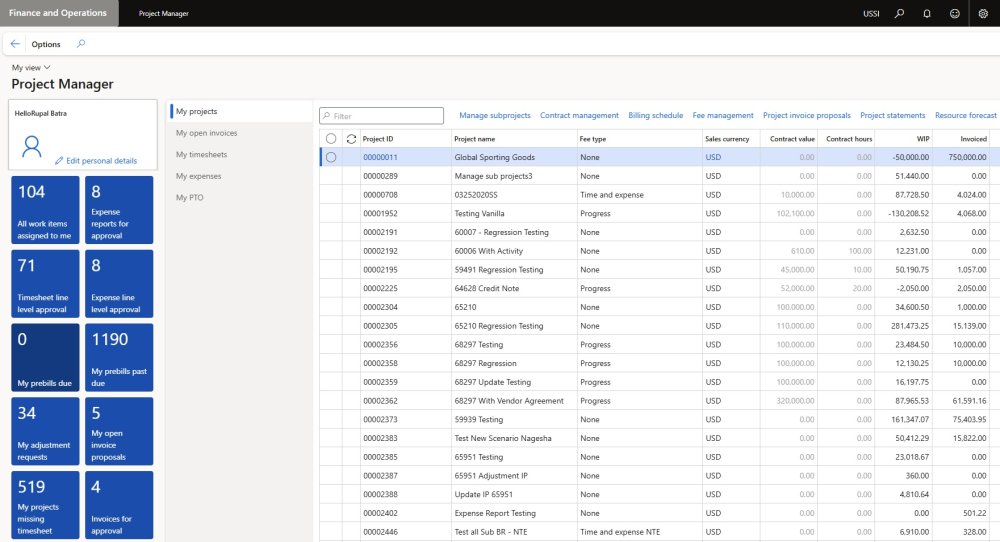Screen dimensions: 1000x542
Task: Click the grid refresh icon
Action: (x=350, y=139)
